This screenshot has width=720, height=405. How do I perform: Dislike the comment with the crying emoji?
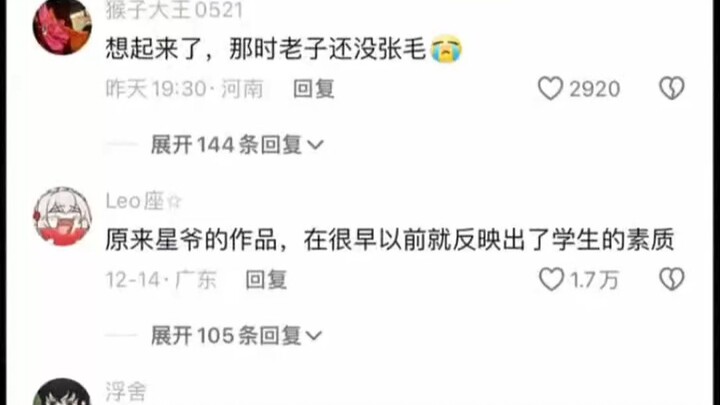(x=672, y=88)
